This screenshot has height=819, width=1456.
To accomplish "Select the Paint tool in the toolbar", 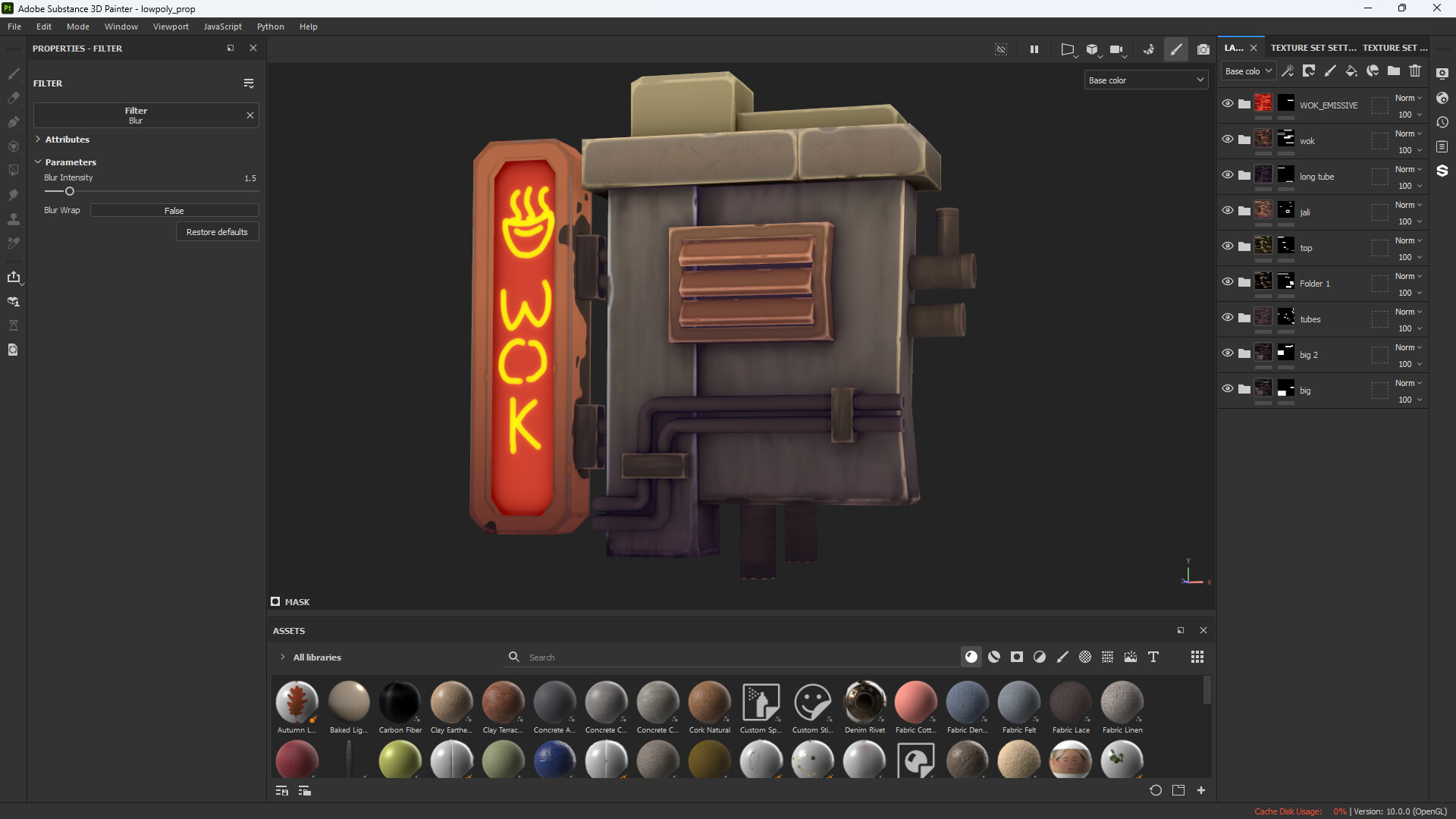I will pyautogui.click(x=13, y=74).
